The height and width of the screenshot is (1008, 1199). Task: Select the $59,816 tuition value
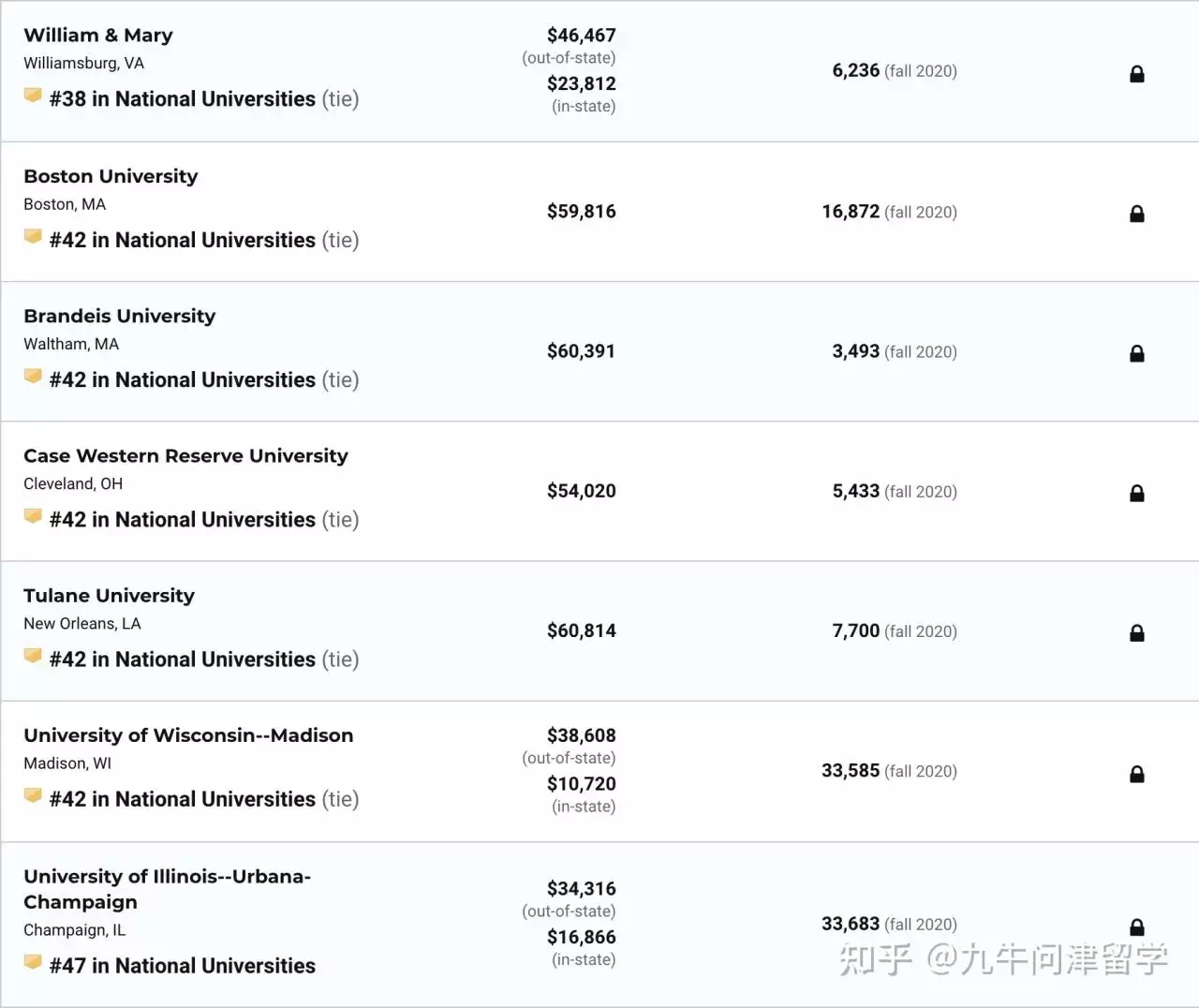(x=582, y=212)
